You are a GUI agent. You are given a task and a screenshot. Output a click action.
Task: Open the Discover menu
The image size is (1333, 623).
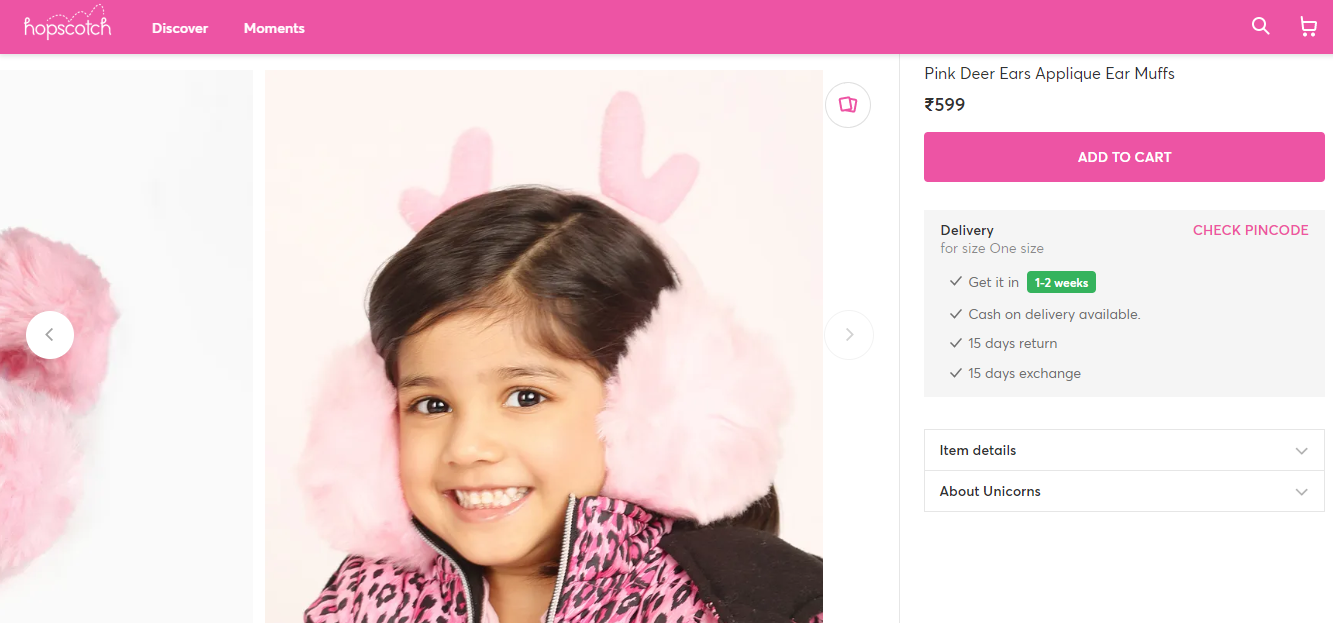coord(180,28)
